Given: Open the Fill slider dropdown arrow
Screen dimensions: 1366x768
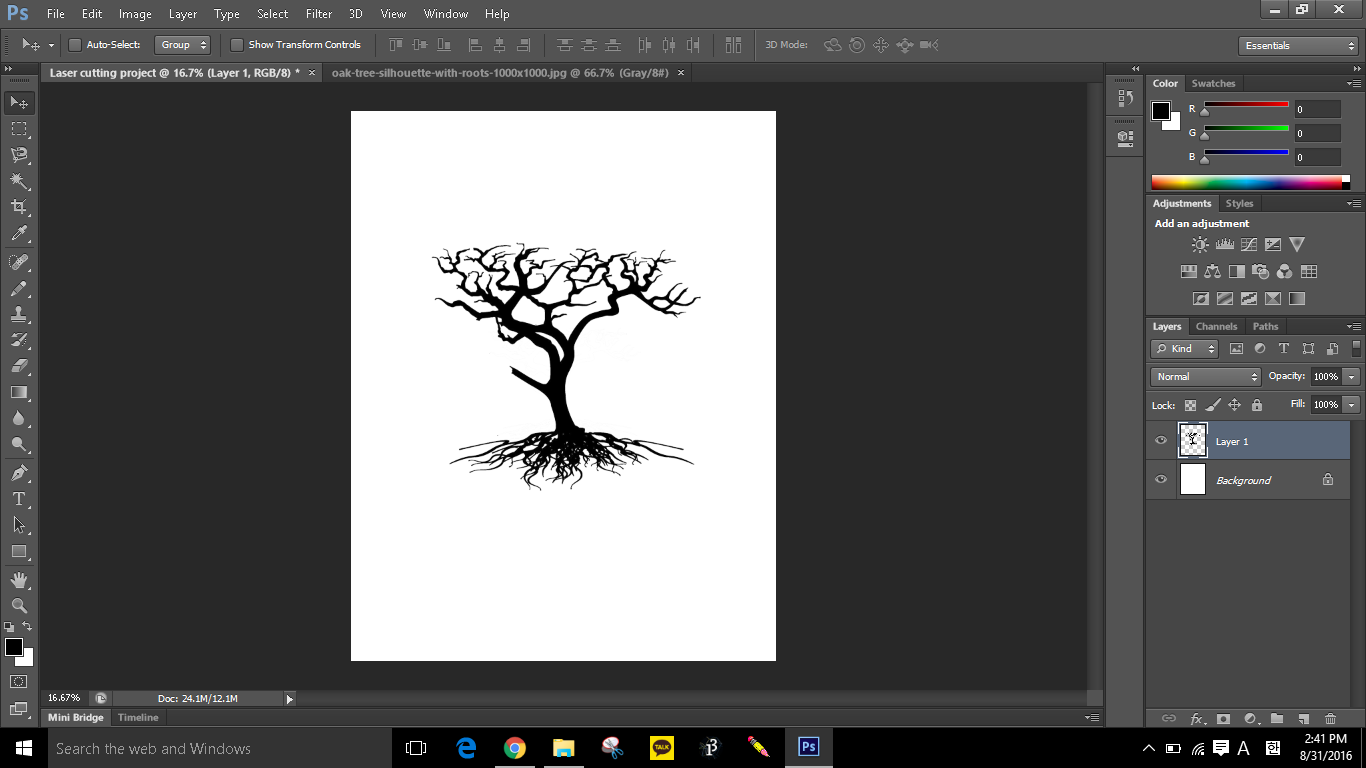Looking at the screenshot, I should click(x=1352, y=405).
